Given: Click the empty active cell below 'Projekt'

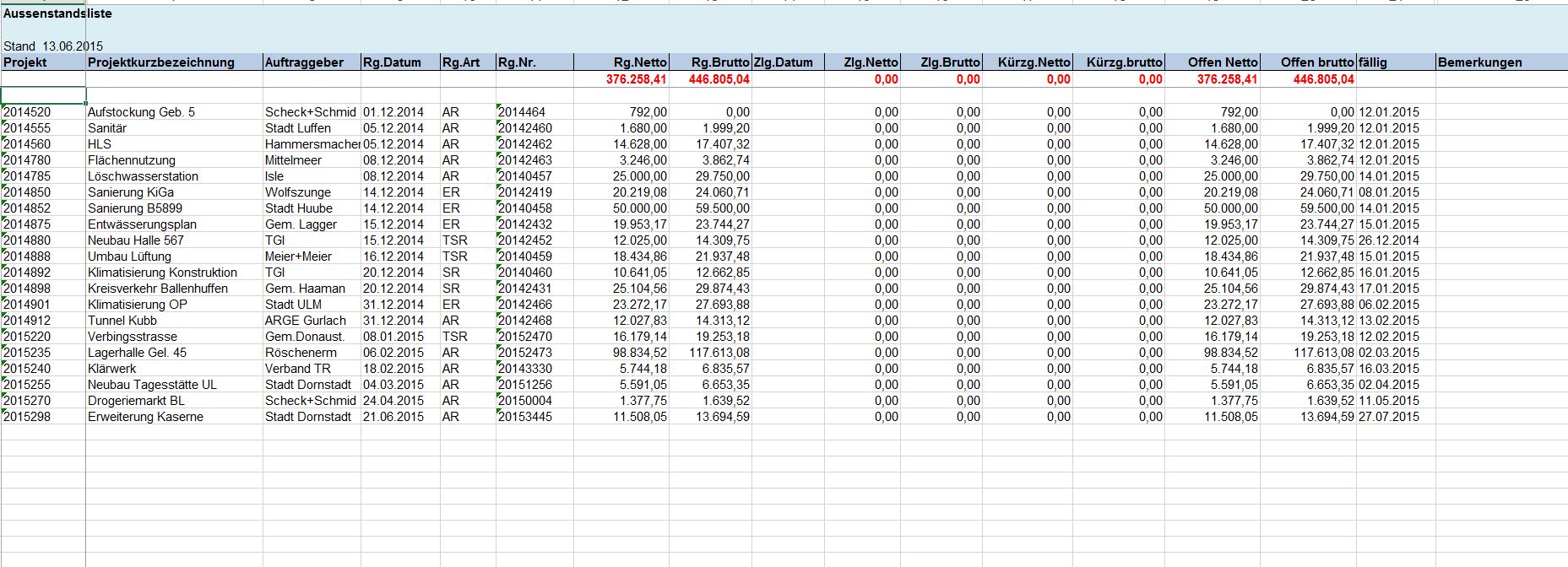Looking at the screenshot, I should [x=43, y=95].
